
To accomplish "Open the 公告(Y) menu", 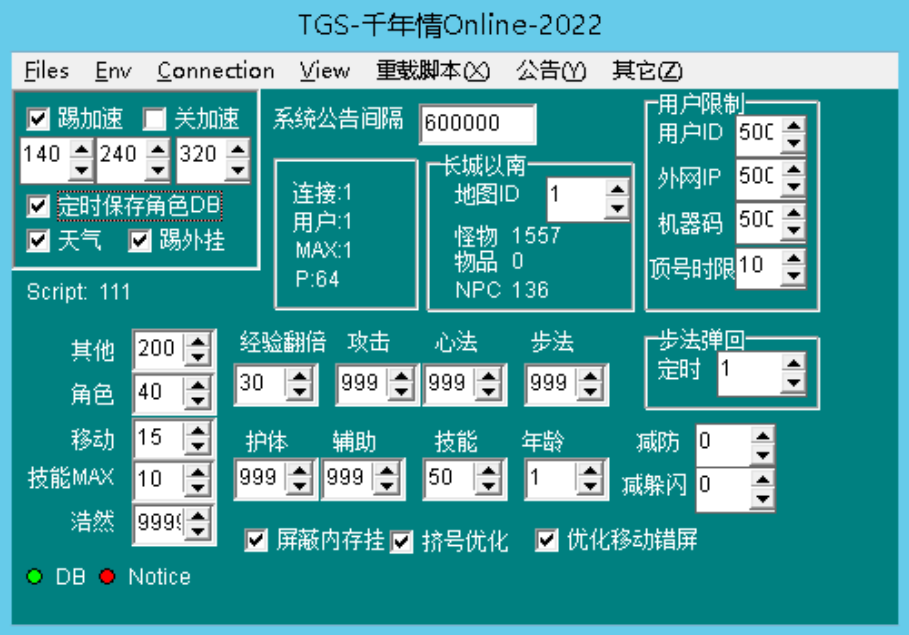I will pos(551,71).
